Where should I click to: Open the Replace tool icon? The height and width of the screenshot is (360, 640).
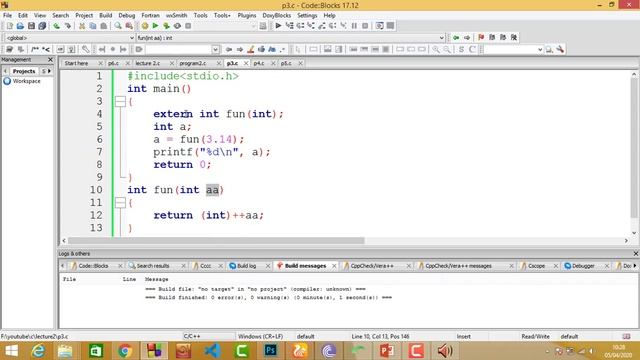(x=129, y=26)
